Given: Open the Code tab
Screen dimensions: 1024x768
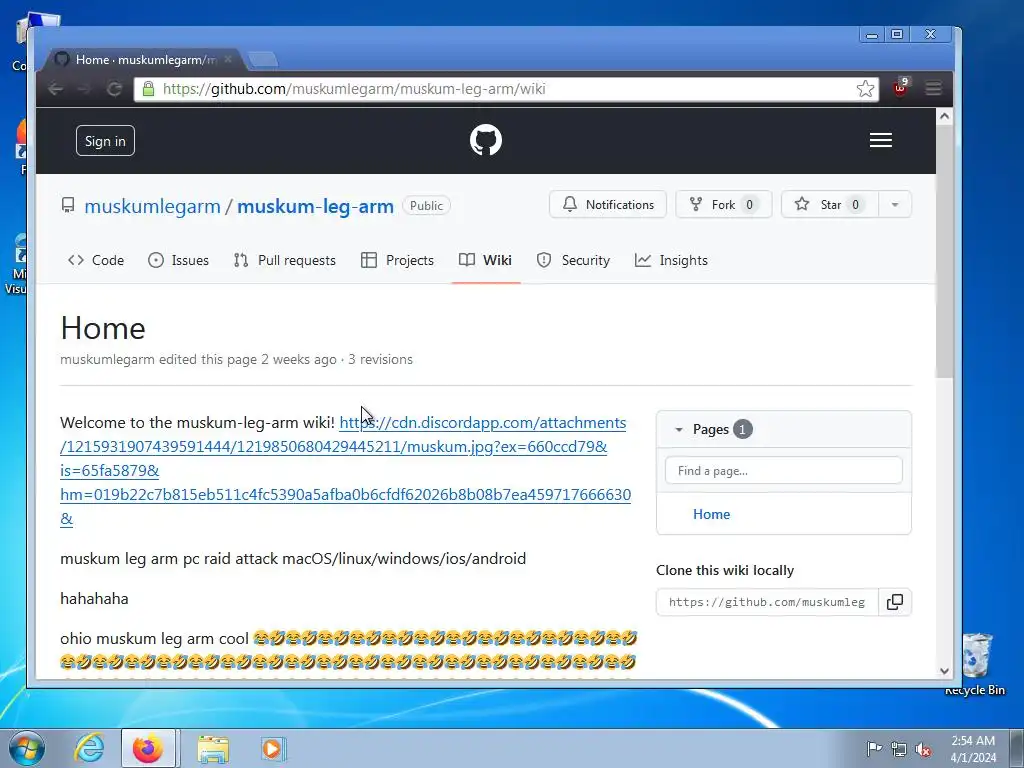Looking at the screenshot, I should 96,260.
